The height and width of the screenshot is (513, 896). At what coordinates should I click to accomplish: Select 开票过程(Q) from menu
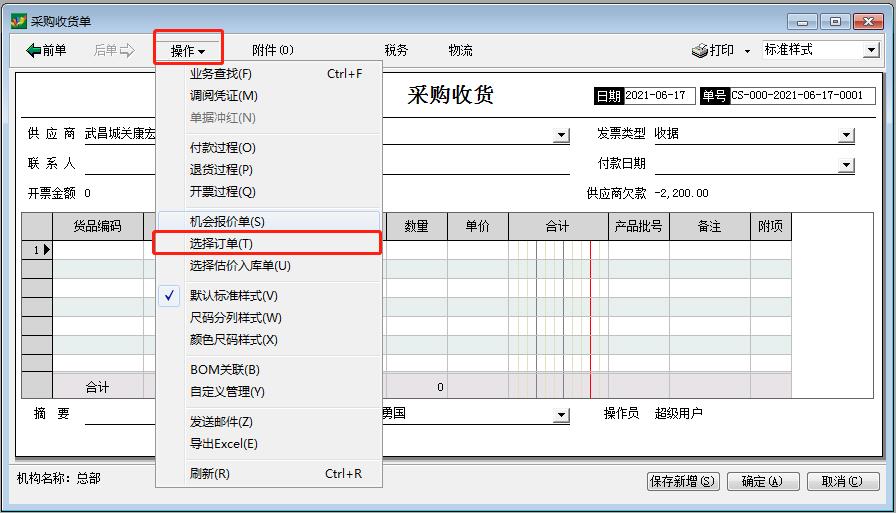click(x=269, y=192)
